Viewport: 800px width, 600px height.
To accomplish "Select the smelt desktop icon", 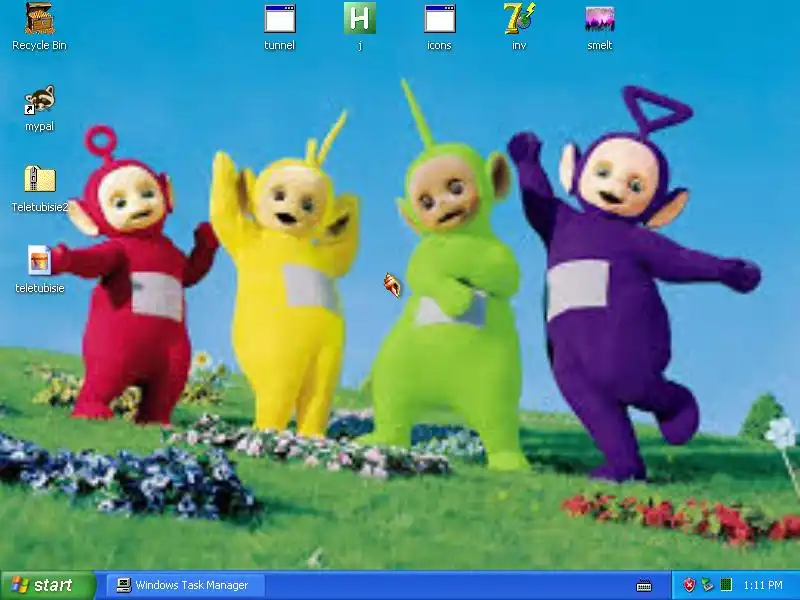I will 599,18.
